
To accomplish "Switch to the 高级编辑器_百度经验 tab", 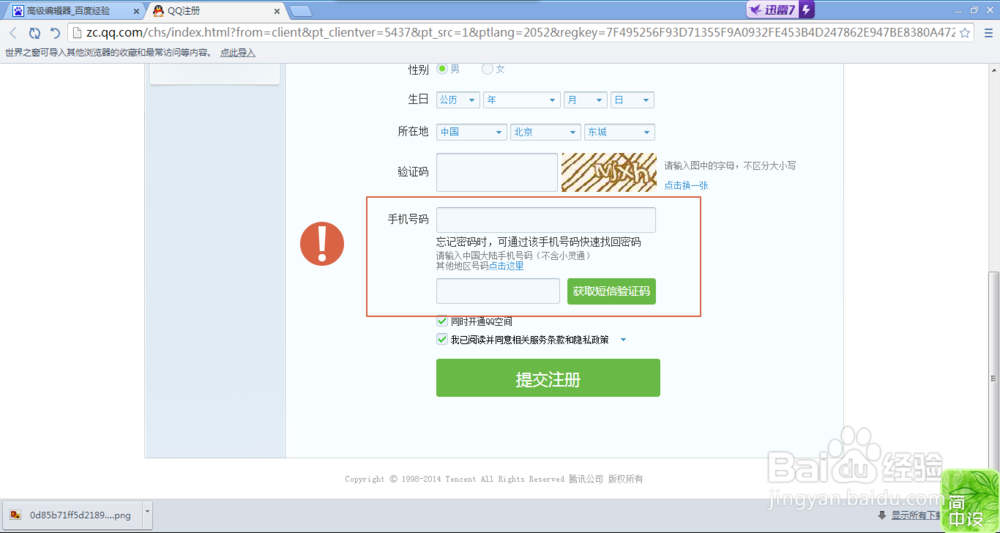I will (x=72, y=11).
